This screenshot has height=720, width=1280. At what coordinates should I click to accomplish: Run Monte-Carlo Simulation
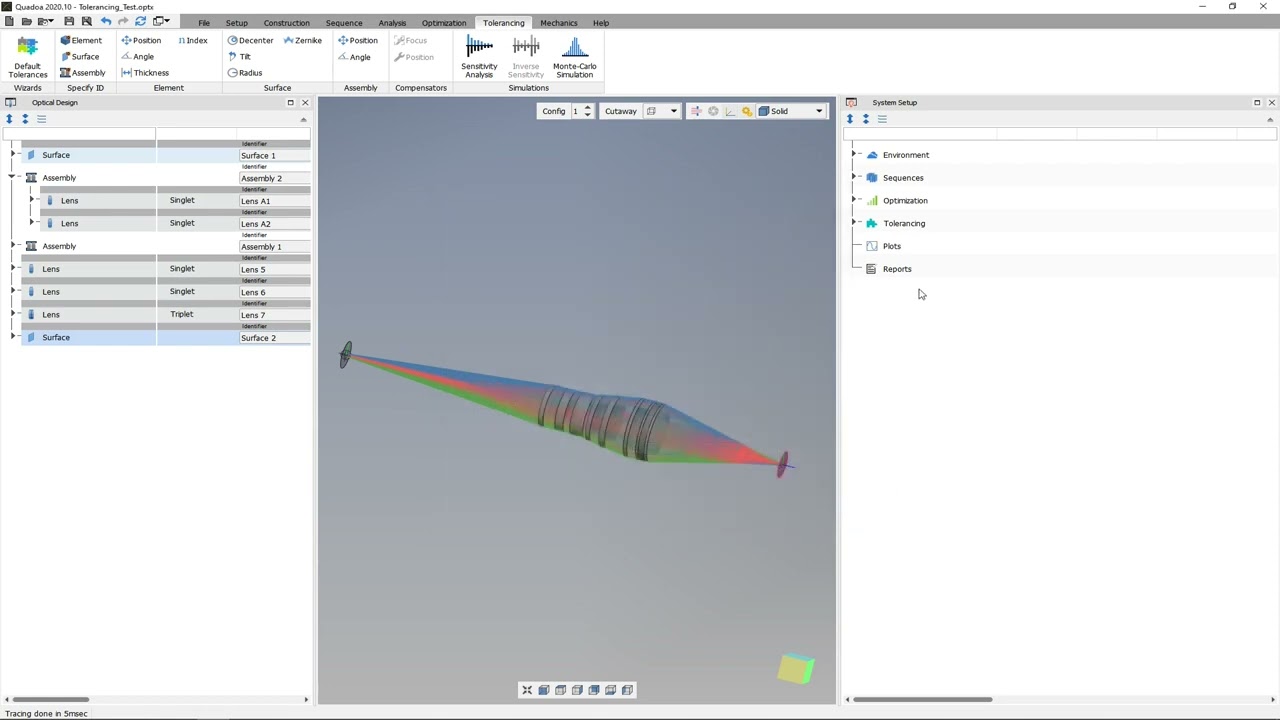pos(574,56)
